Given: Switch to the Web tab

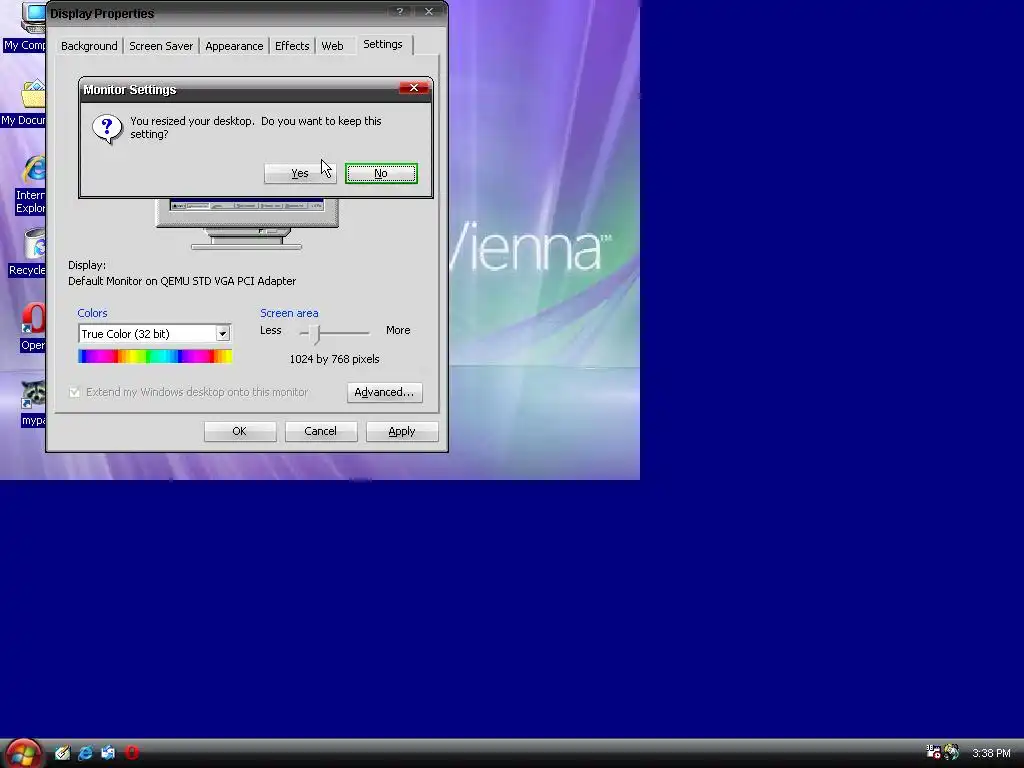Looking at the screenshot, I should pyautogui.click(x=332, y=46).
